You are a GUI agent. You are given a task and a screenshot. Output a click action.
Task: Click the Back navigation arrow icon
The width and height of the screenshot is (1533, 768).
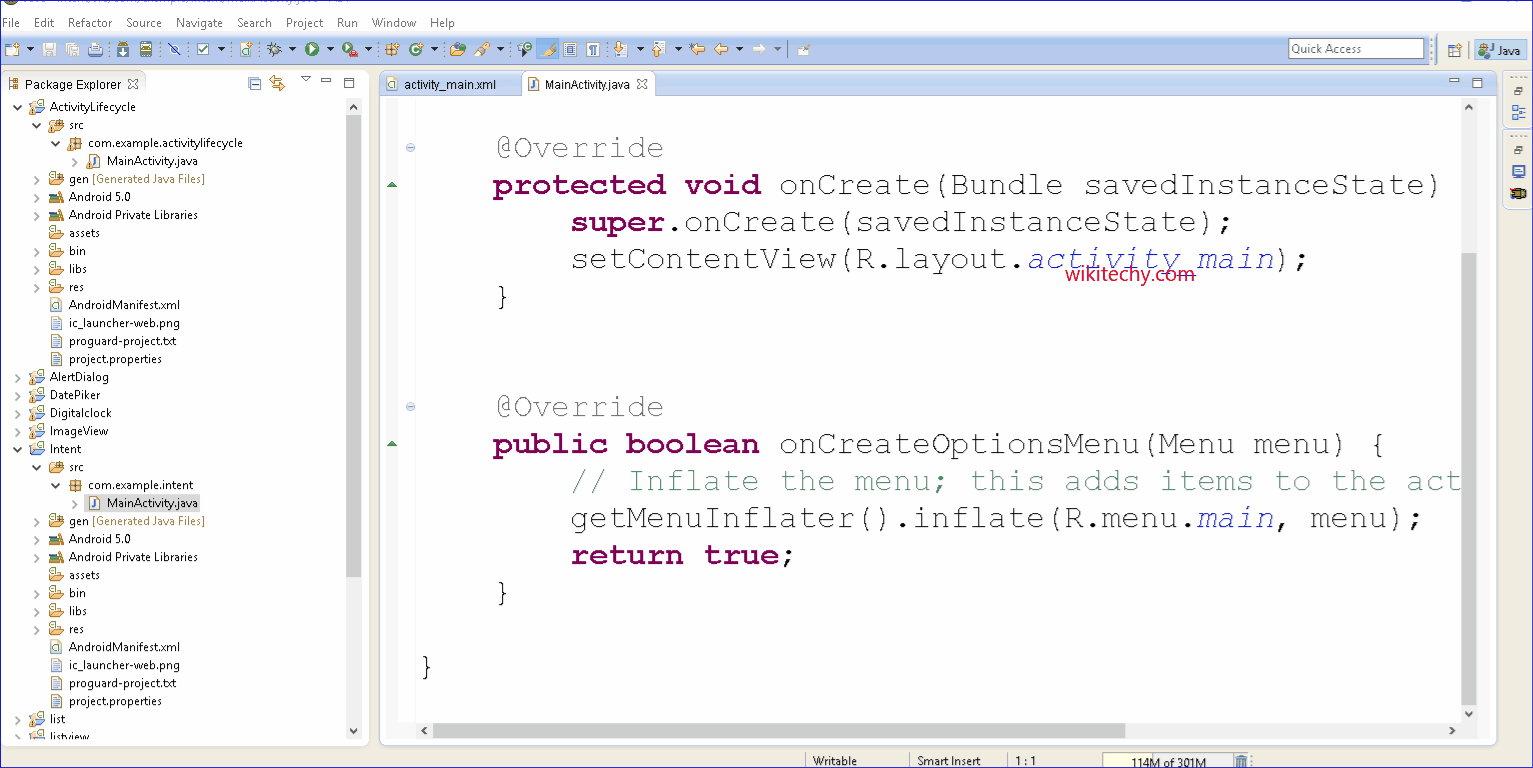720,49
